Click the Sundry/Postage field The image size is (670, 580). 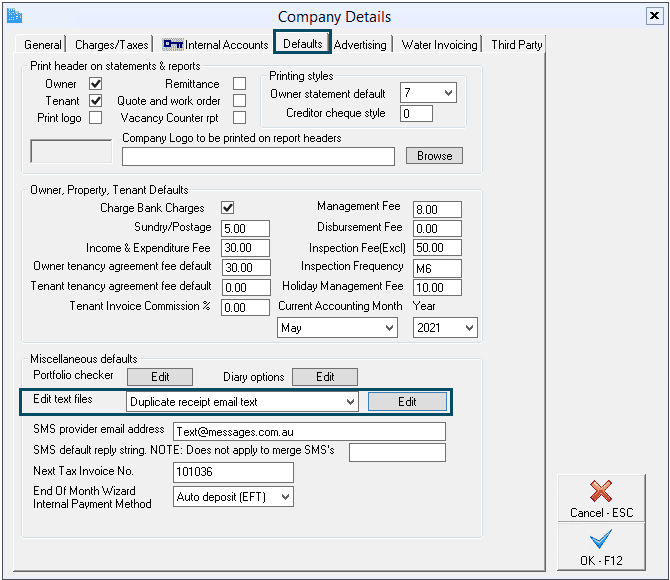(x=245, y=228)
